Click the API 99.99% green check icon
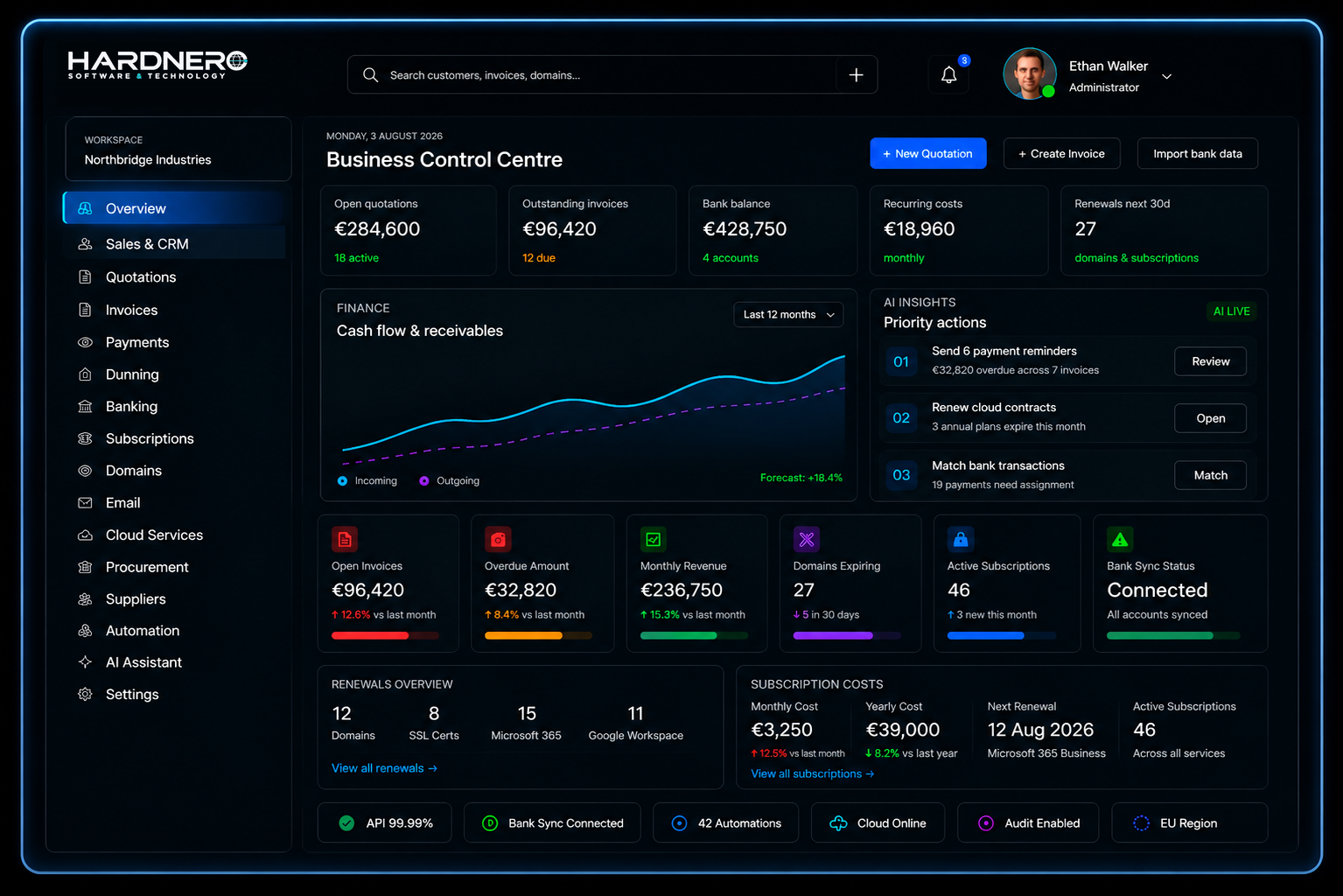The width and height of the screenshot is (1343, 896). tap(346, 823)
